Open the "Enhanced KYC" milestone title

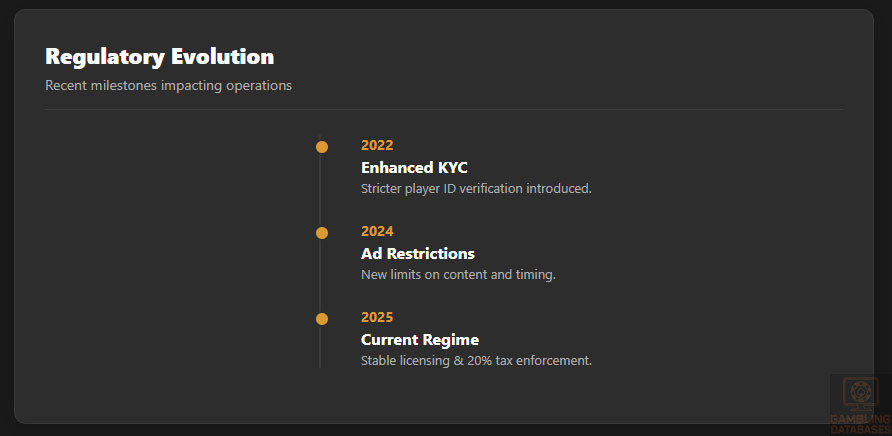[414, 167]
